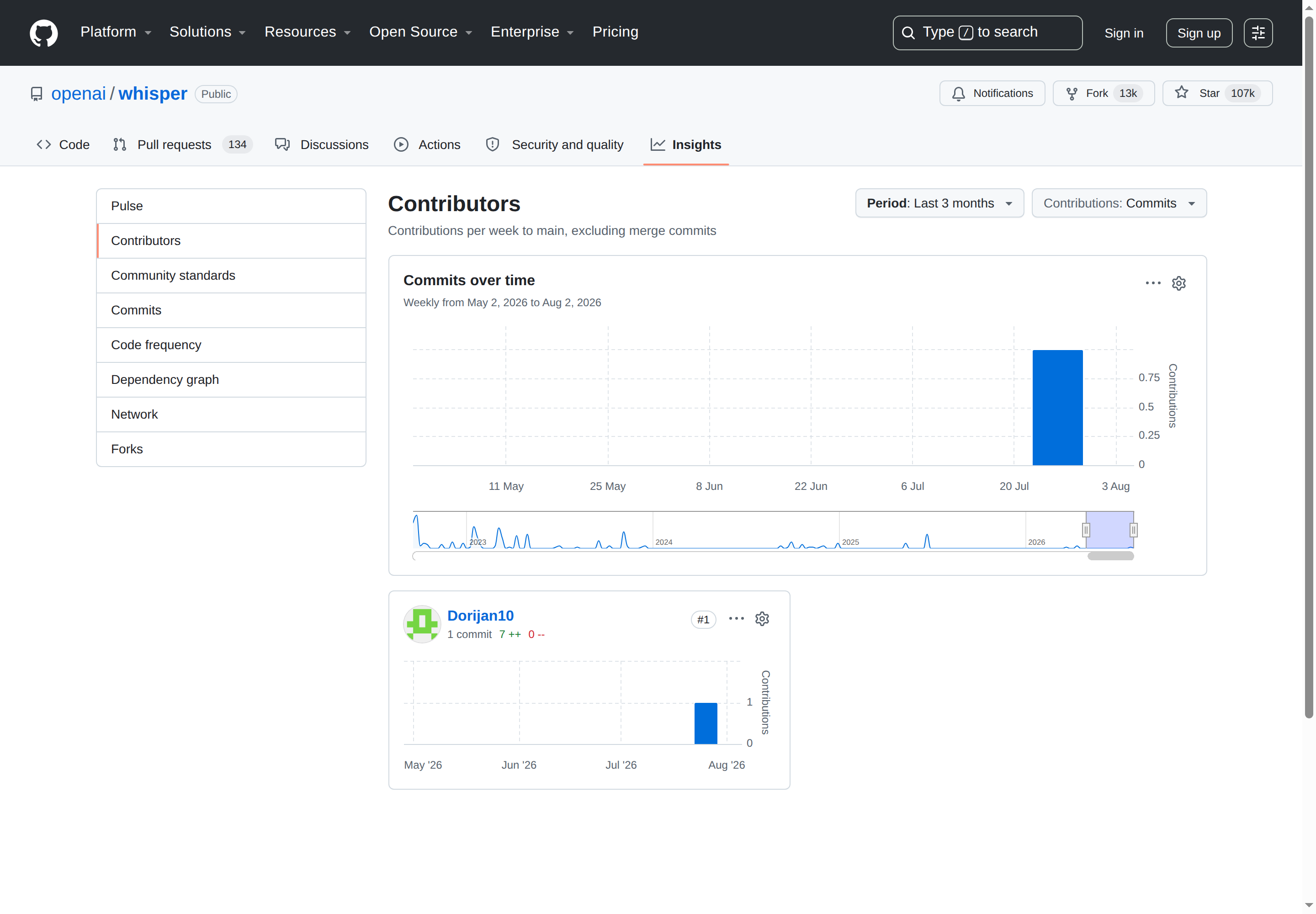Click the search input field

(987, 32)
